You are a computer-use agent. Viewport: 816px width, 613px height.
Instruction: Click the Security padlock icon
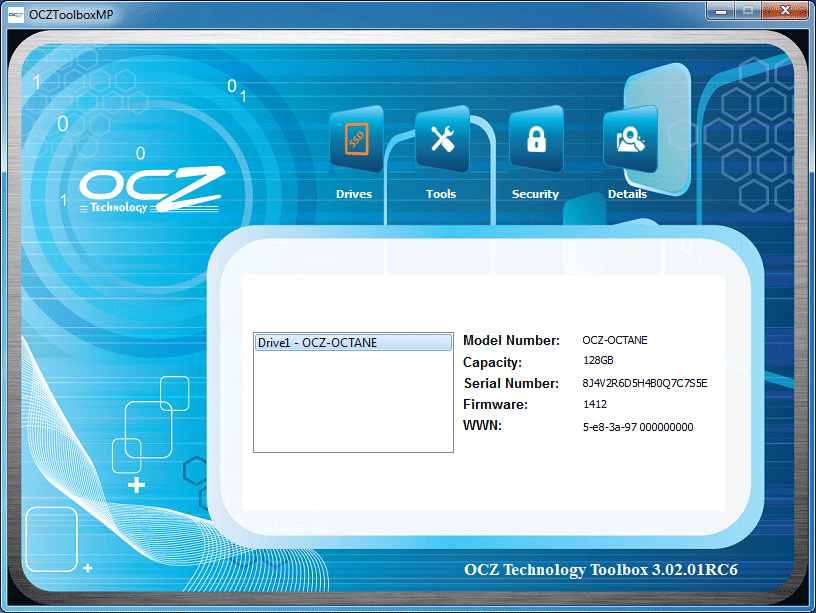point(535,140)
